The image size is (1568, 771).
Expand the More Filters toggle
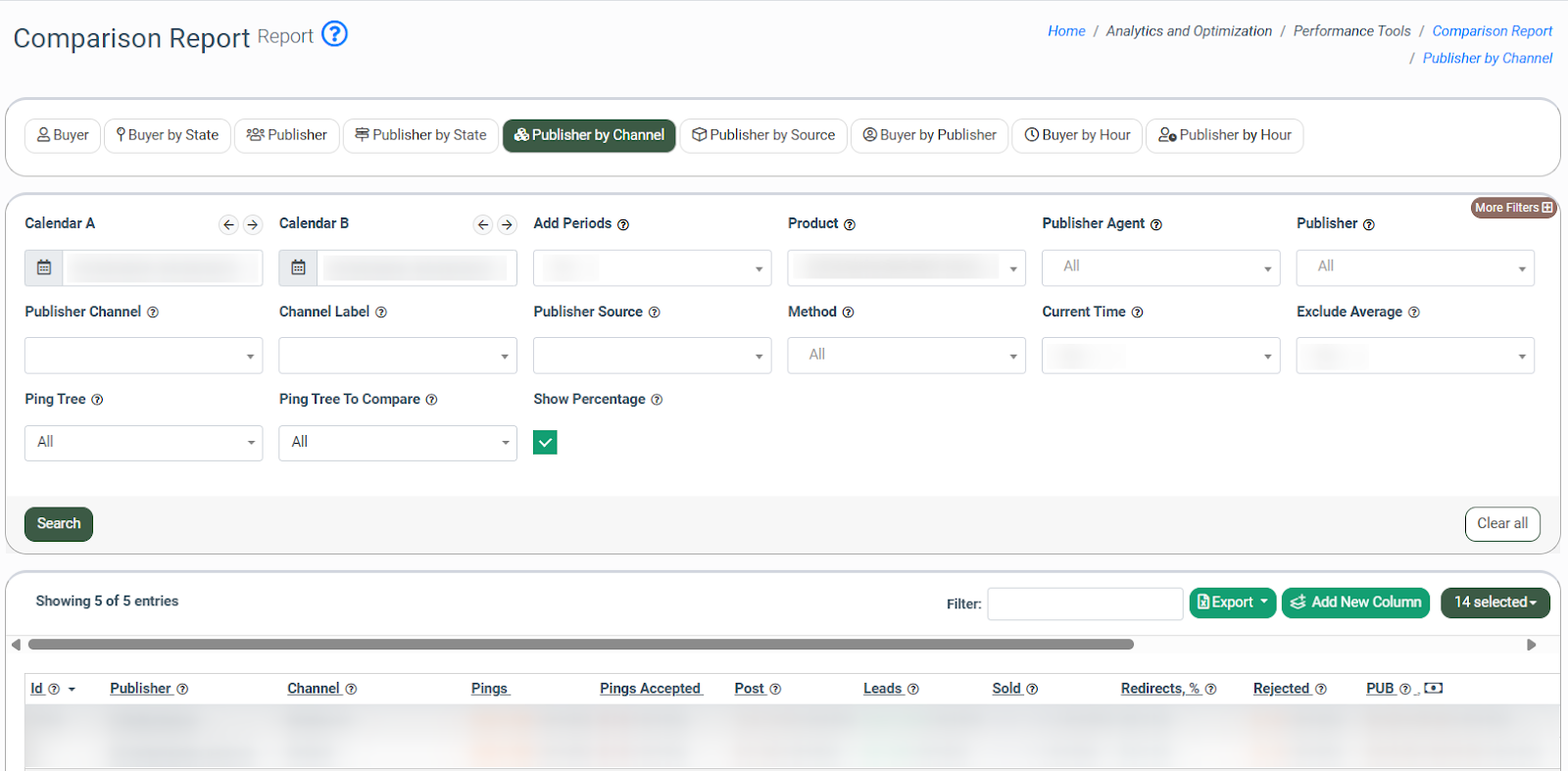1513,208
